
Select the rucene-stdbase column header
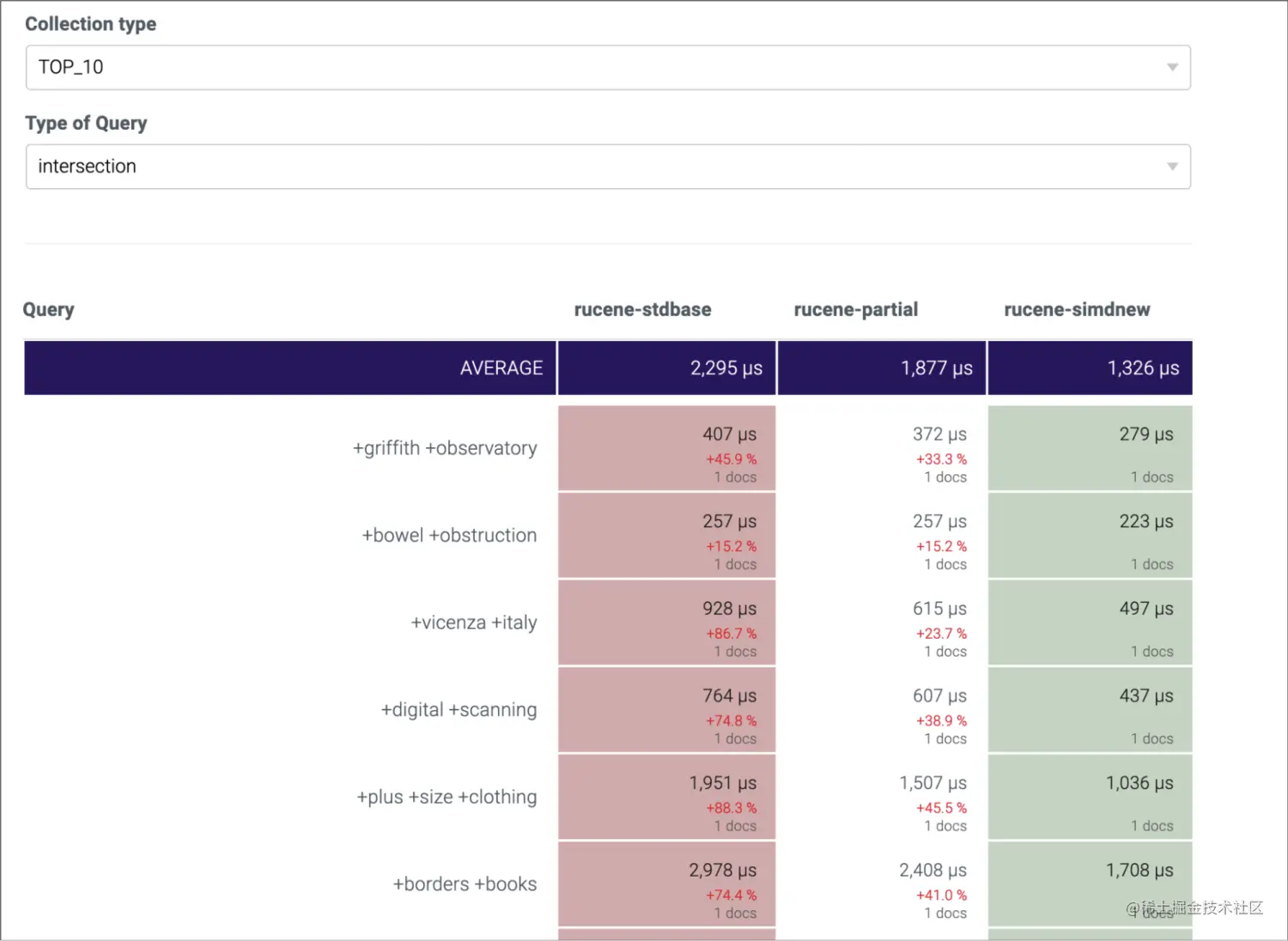tap(642, 310)
